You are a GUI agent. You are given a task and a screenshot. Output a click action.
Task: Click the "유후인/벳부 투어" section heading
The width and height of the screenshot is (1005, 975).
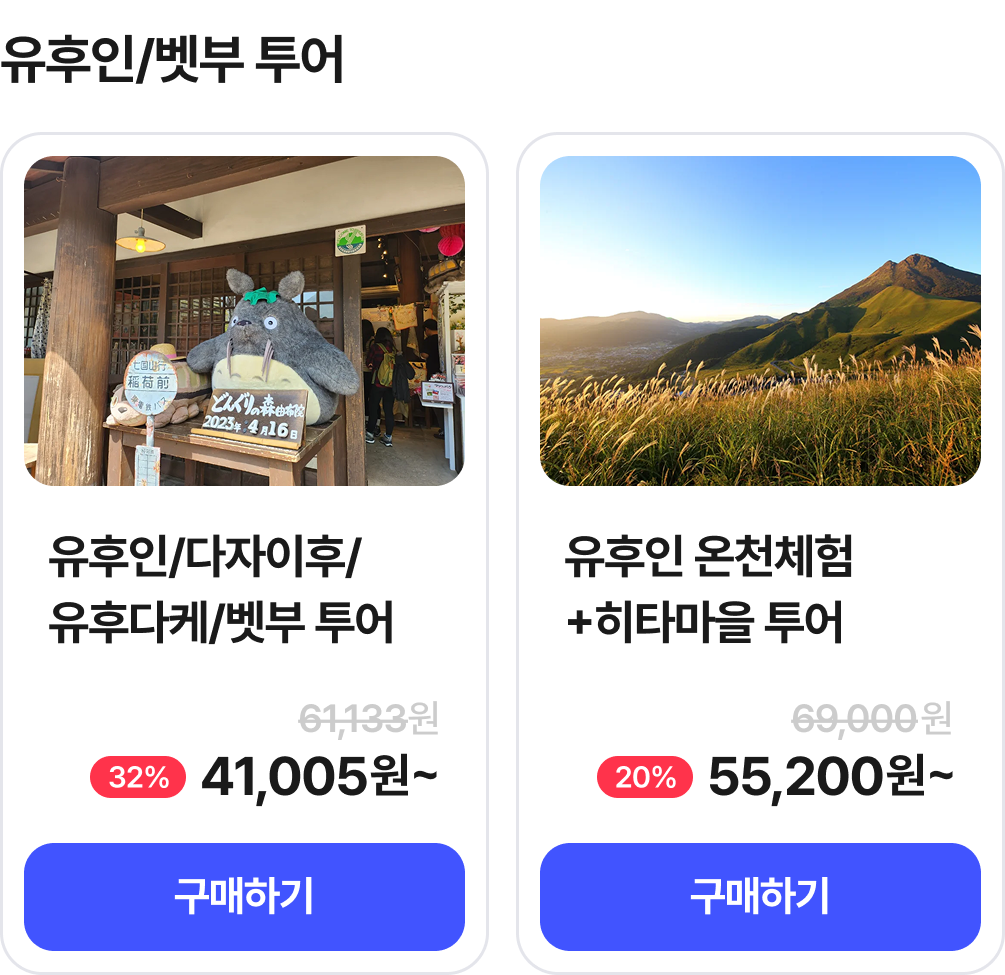(172, 60)
